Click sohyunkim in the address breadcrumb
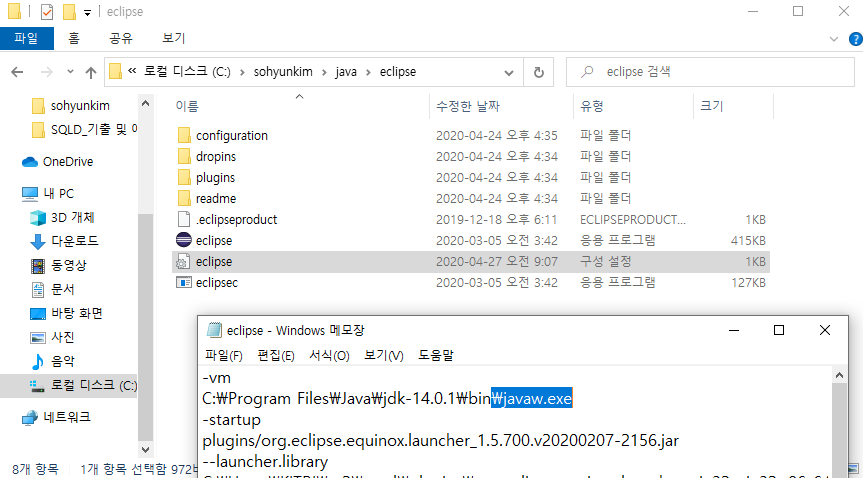 [283, 72]
